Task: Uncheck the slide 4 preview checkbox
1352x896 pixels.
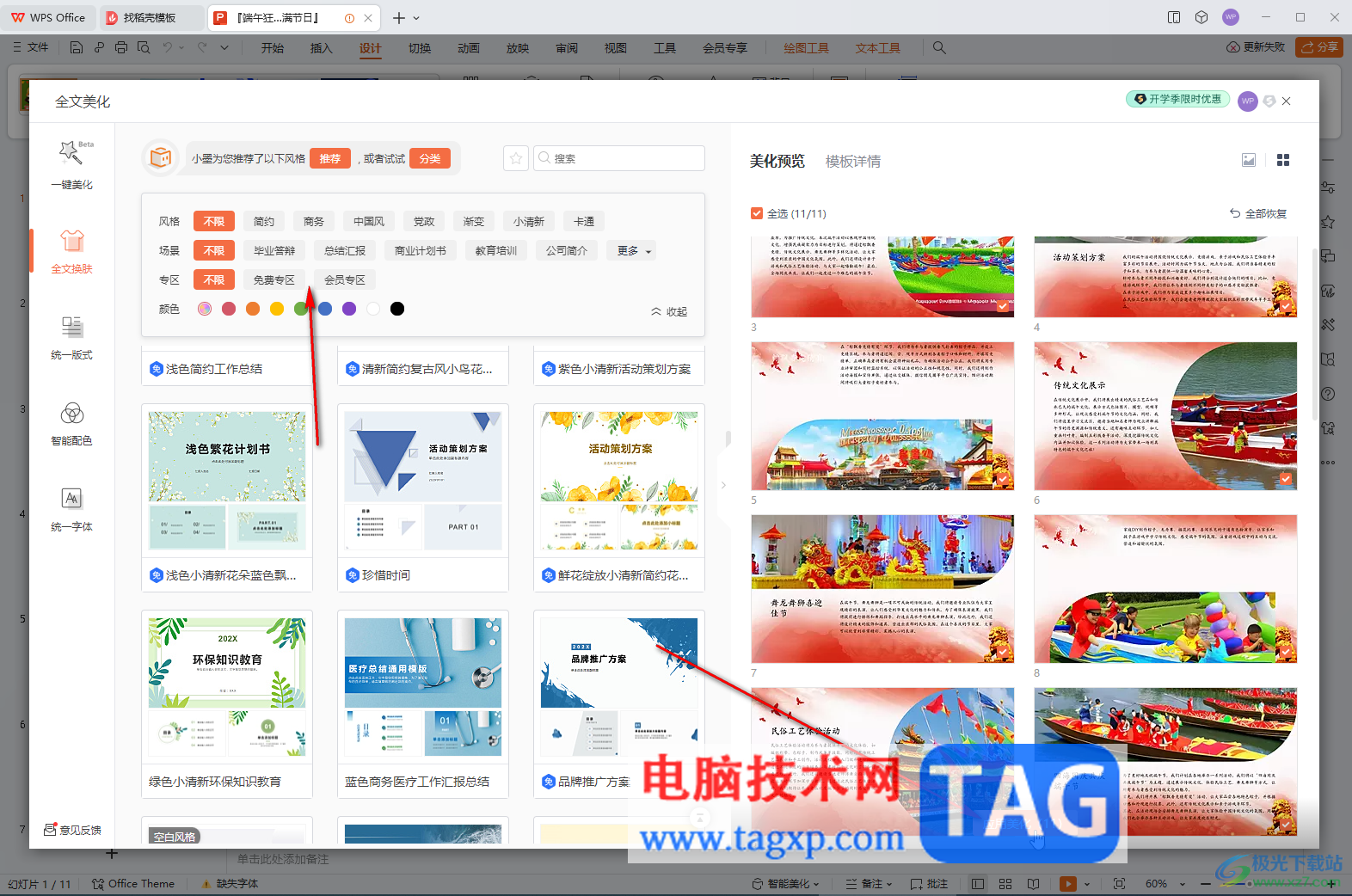Action: tap(1286, 306)
